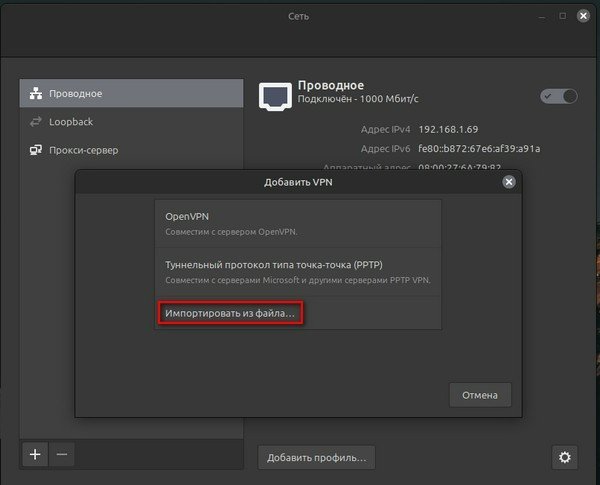Click the Отмена button in VPN dialog
The width and height of the screenshot is (600, 485).
(x=480, y=395)
